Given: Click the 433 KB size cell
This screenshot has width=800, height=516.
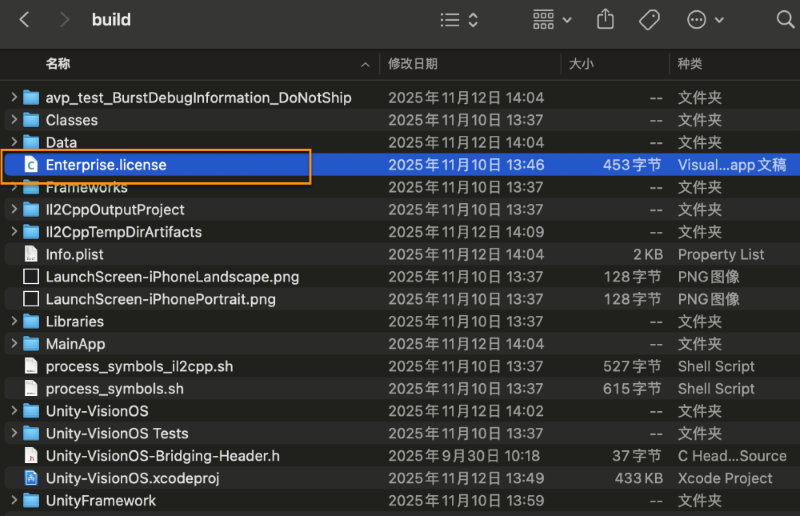Looking at the screenshot, I should 639,478.
